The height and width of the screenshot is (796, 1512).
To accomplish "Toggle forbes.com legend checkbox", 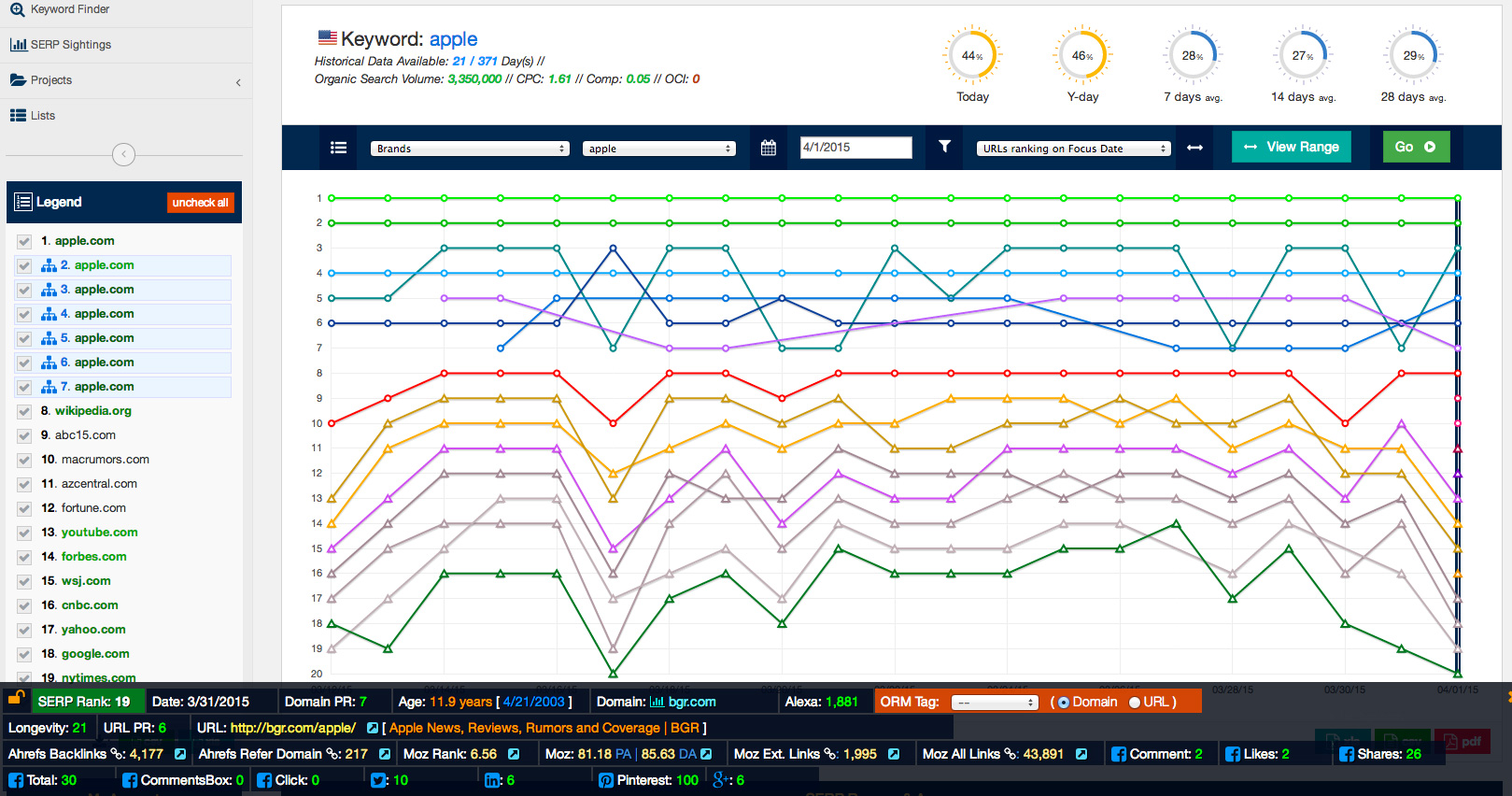I will [x=24, y=557].
